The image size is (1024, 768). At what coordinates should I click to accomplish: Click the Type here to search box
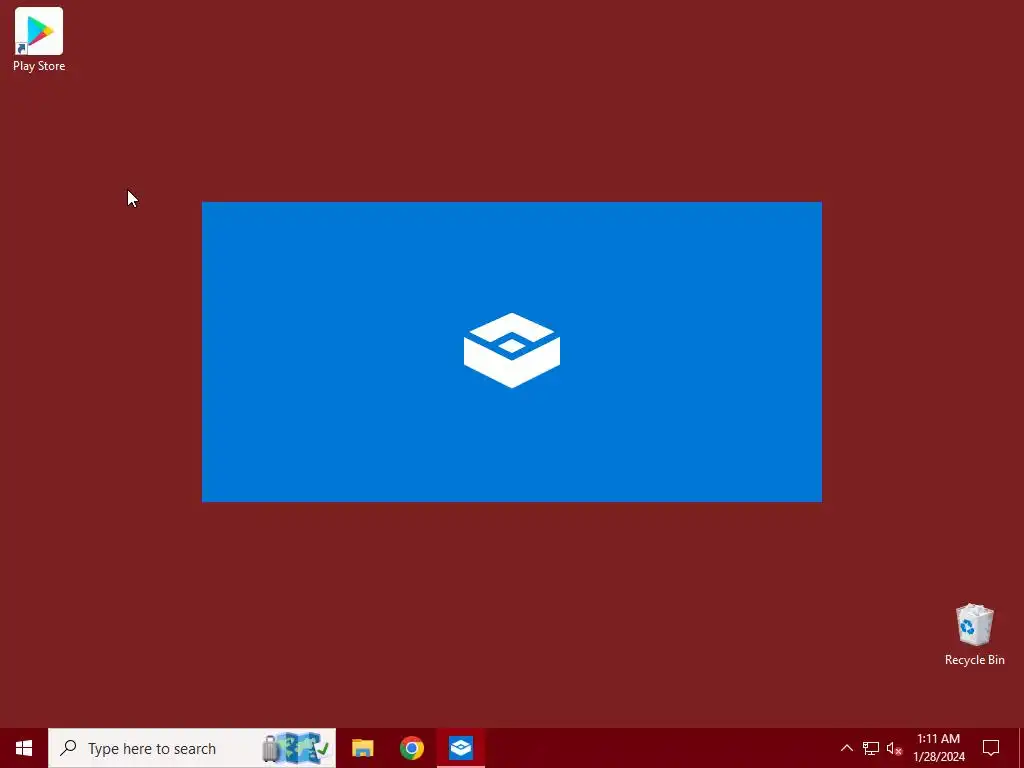tap(192, 748)
